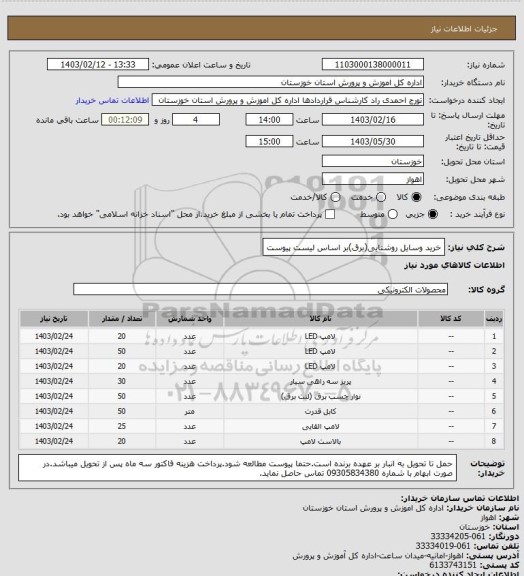Select بالاست لامپ item in row 8
The height and width of the screenshot is (576, 524).
tap(320, 442)
